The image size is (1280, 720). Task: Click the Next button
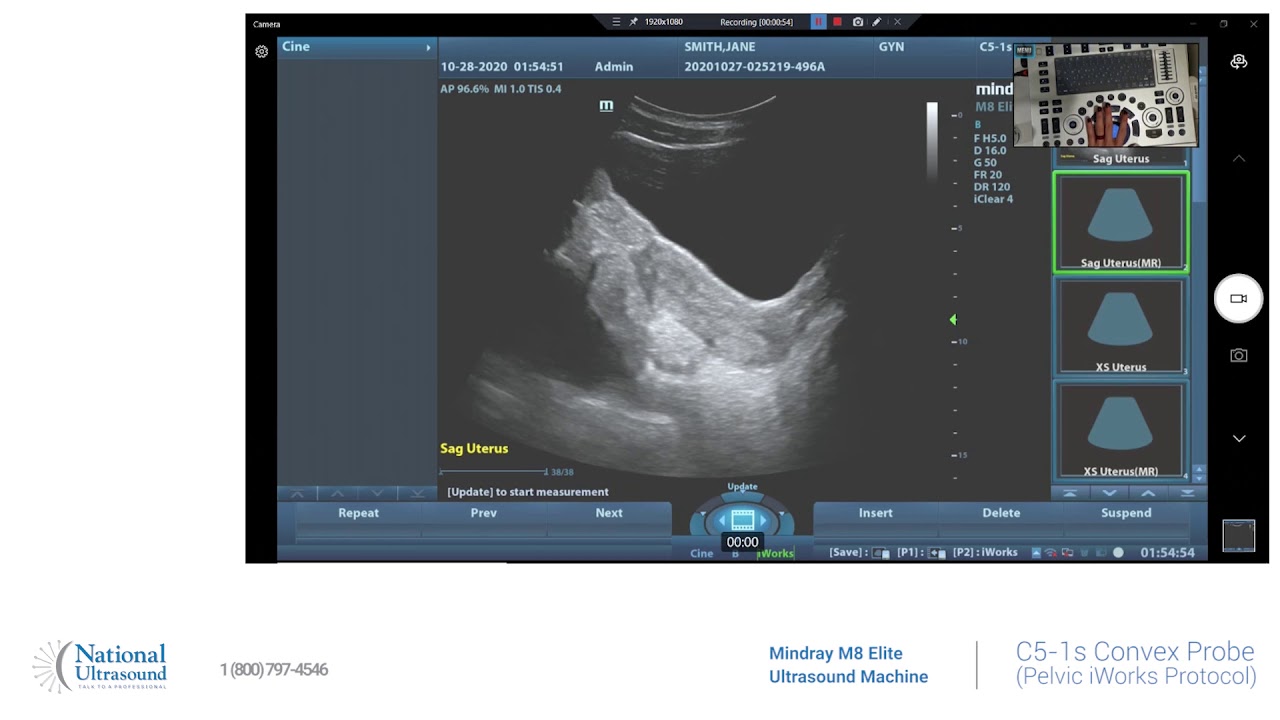609,513
